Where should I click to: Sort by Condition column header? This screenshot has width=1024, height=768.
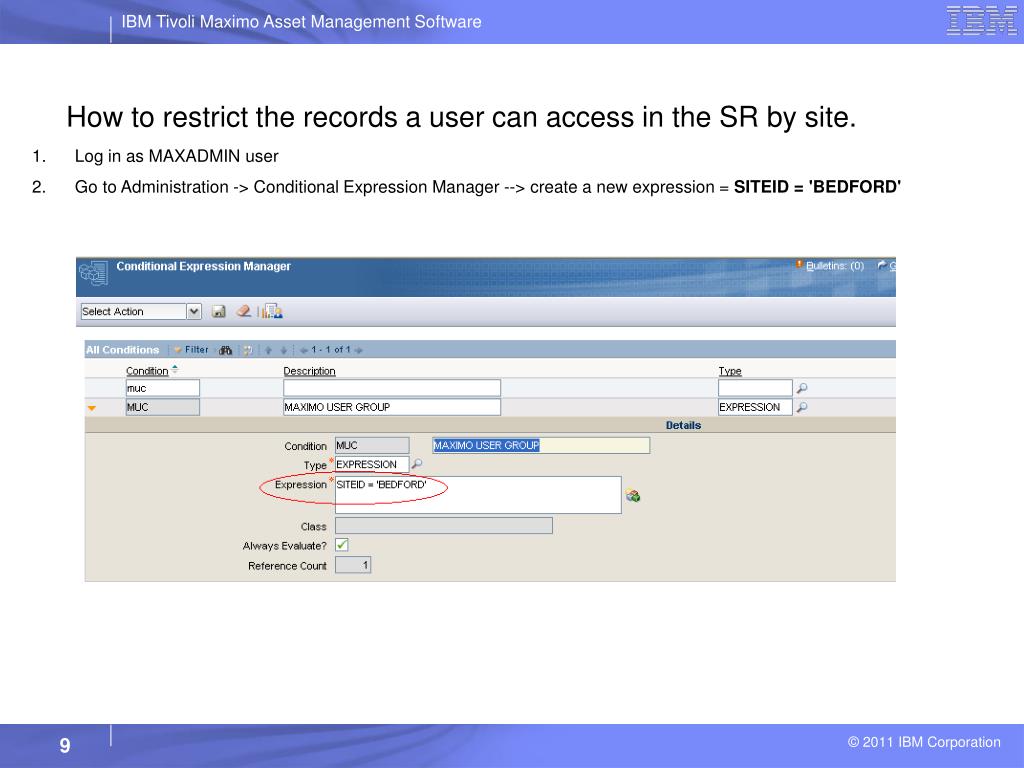click(147, 371)
